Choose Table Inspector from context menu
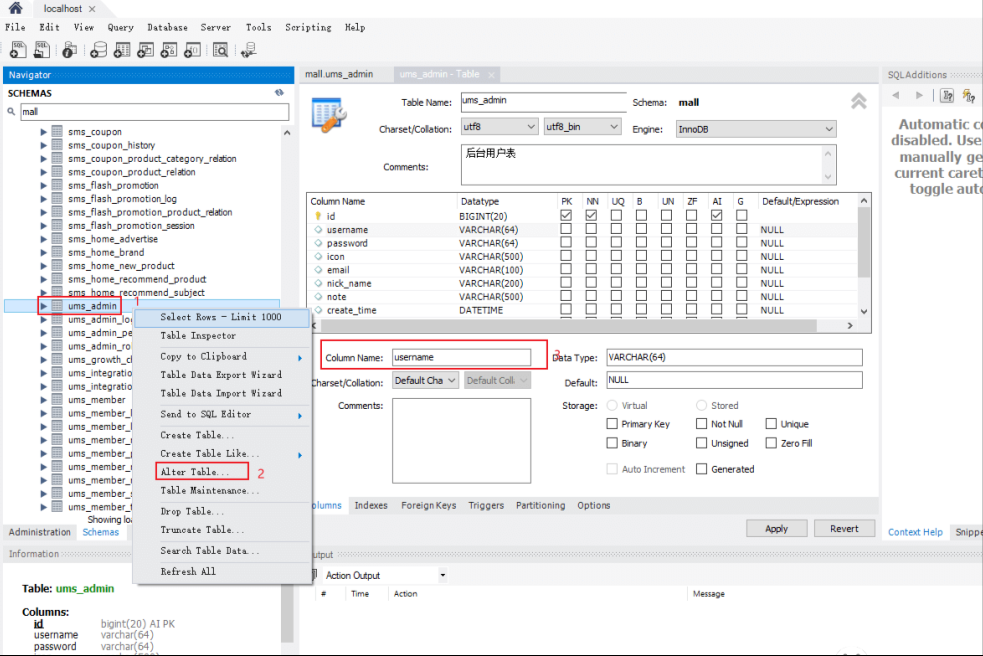 pyautogui.click(x=198, y=336)
